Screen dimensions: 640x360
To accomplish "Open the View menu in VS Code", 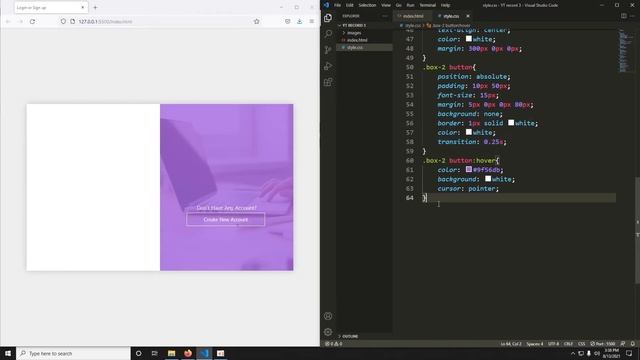I will (x=386, y=5).
